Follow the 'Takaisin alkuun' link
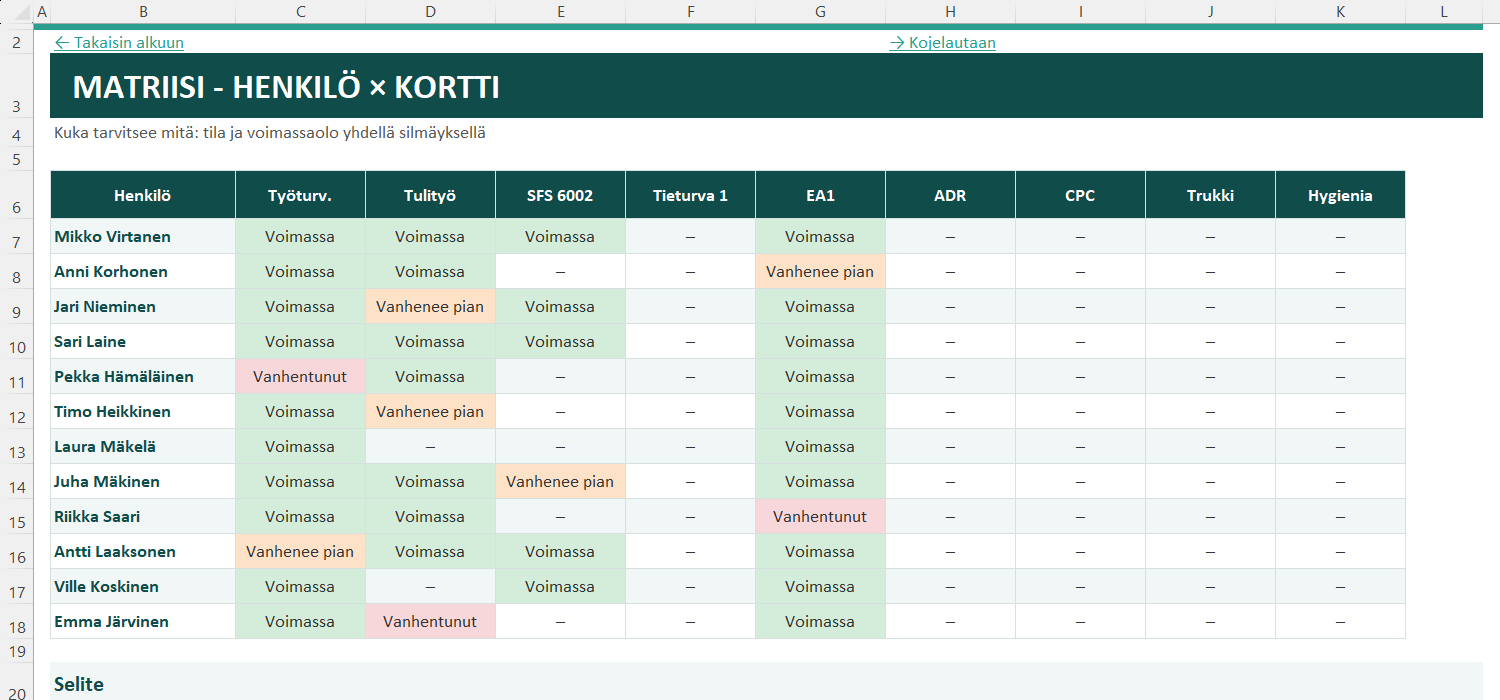Image resolution: width=1500 pixels, height=700 pixels. [119, 42]
